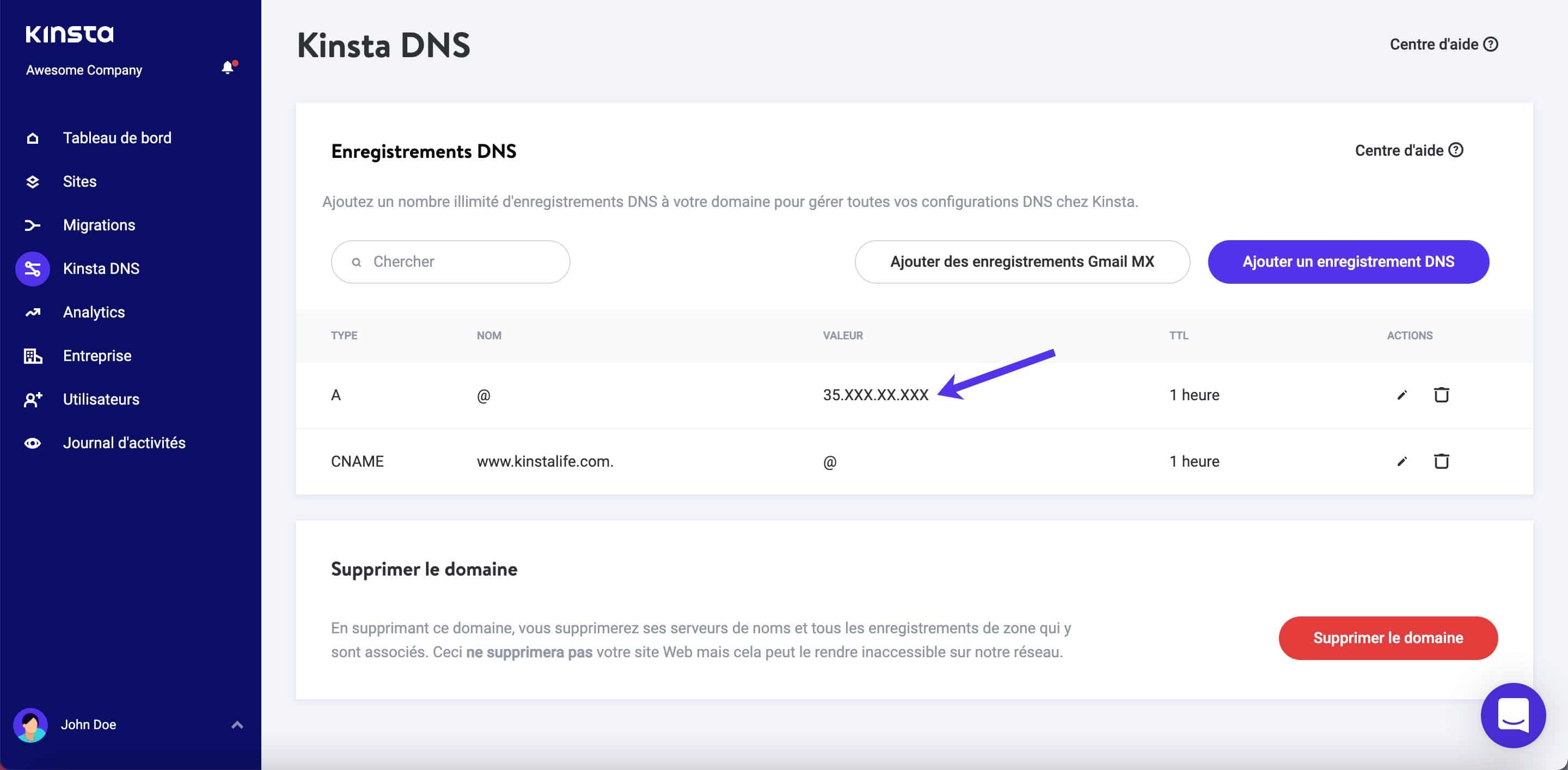Click the Kinsta logo

(69, 34)
